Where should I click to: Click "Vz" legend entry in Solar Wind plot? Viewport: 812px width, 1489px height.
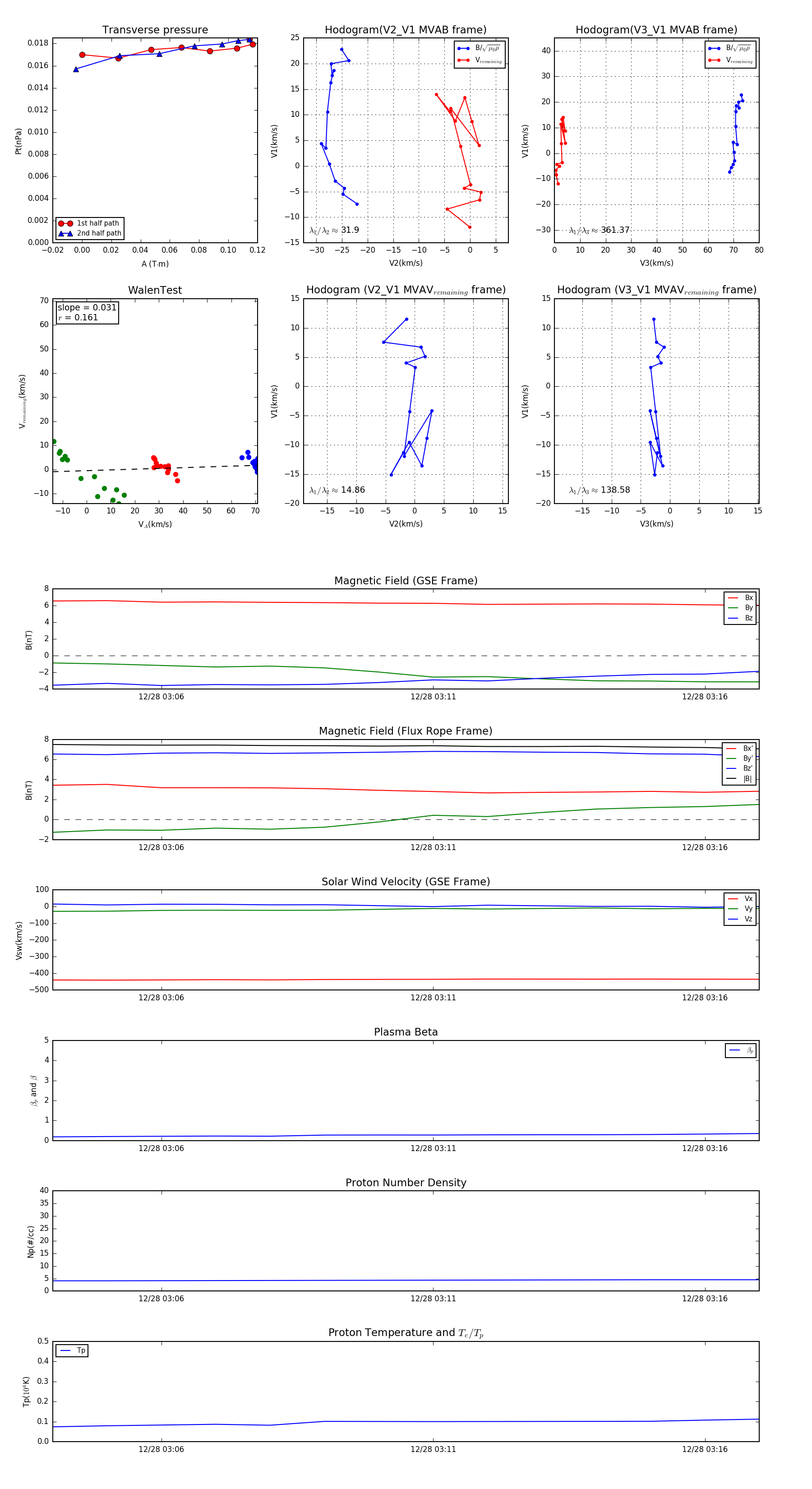click(740, 919)
